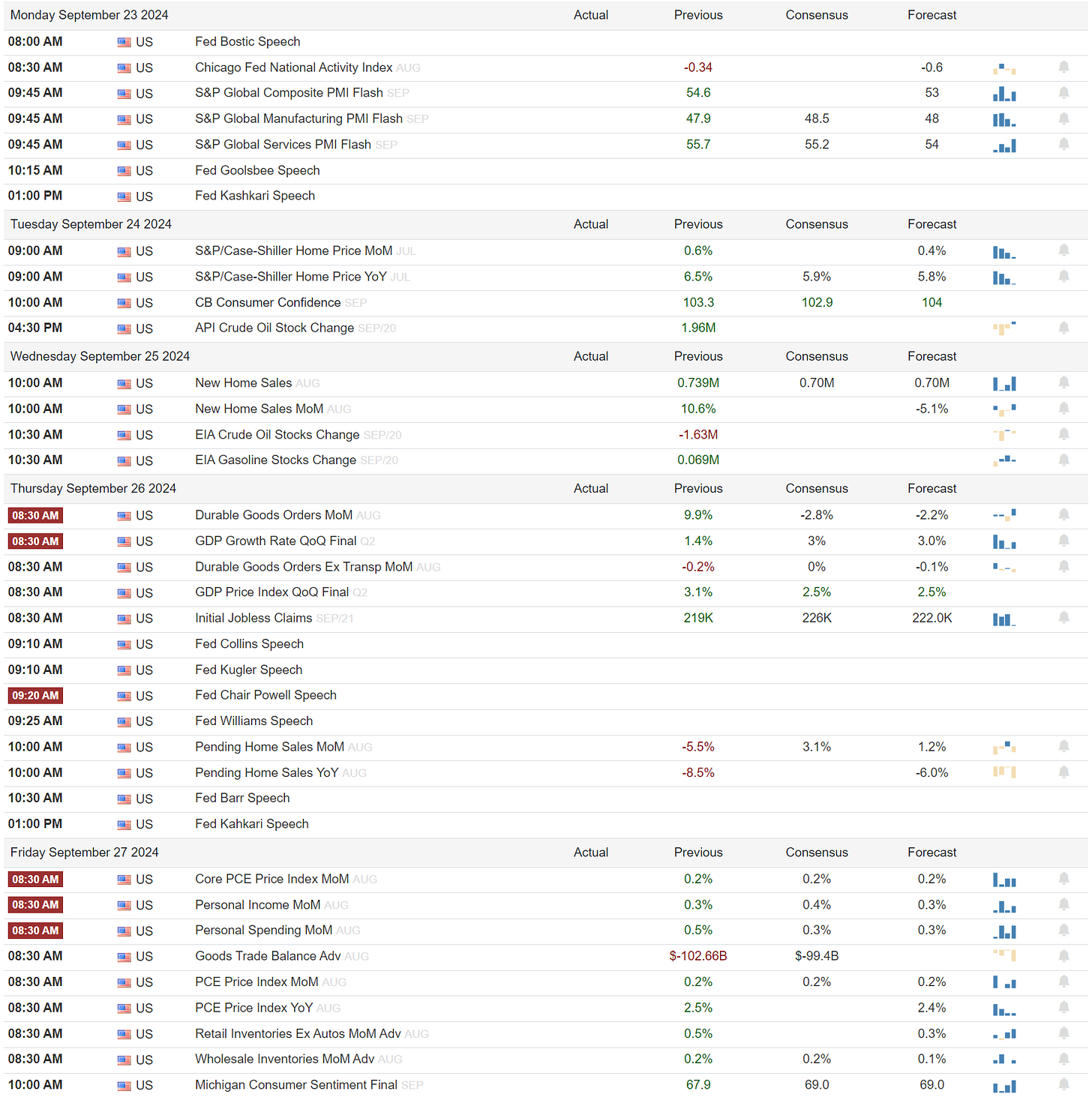
Task: Set an alert for New Home Sales MoM
Action: [x=1063, y=409]
